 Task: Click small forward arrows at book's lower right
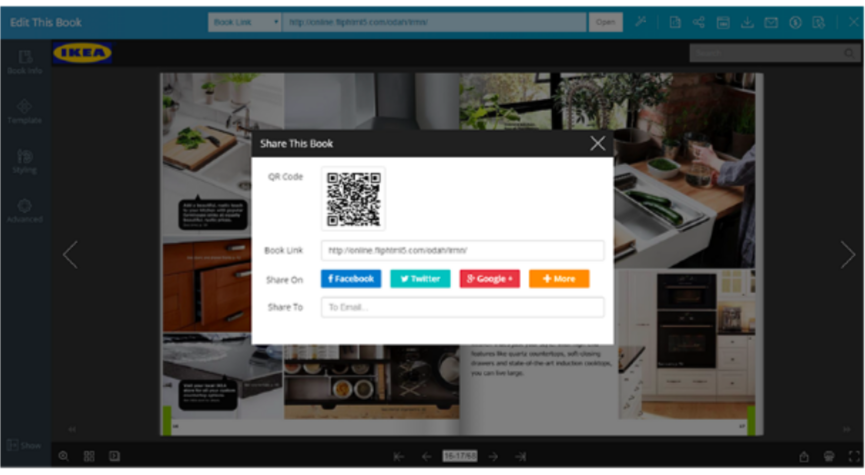(847, 429)
